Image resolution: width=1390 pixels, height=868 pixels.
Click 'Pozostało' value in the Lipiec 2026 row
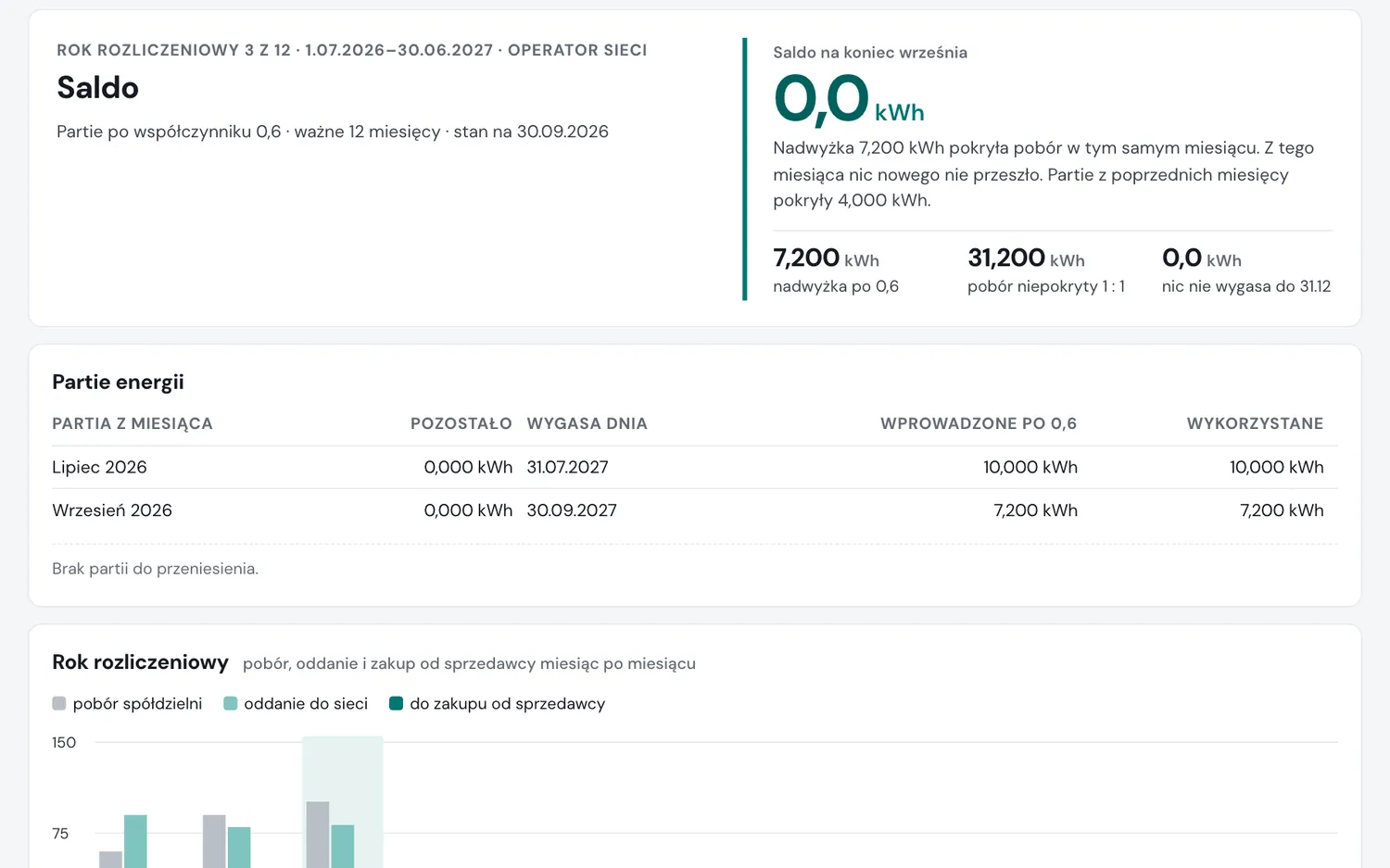click(468, 467)
